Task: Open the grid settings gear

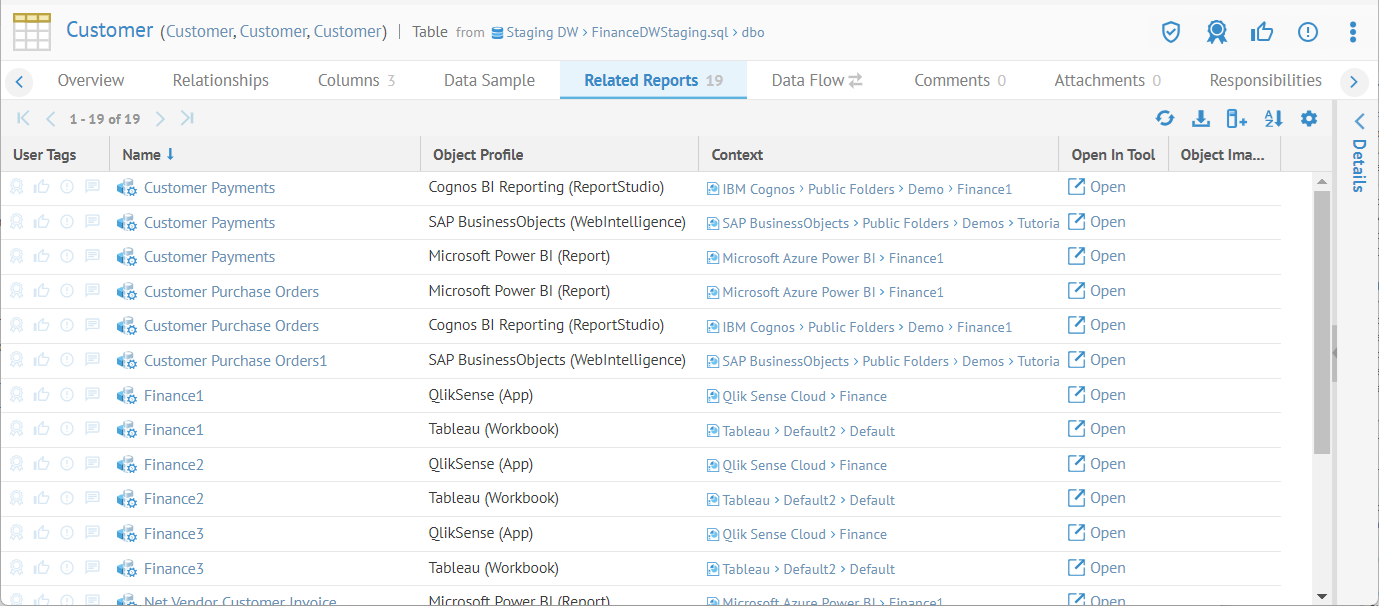Action: tap(1309, 119)
